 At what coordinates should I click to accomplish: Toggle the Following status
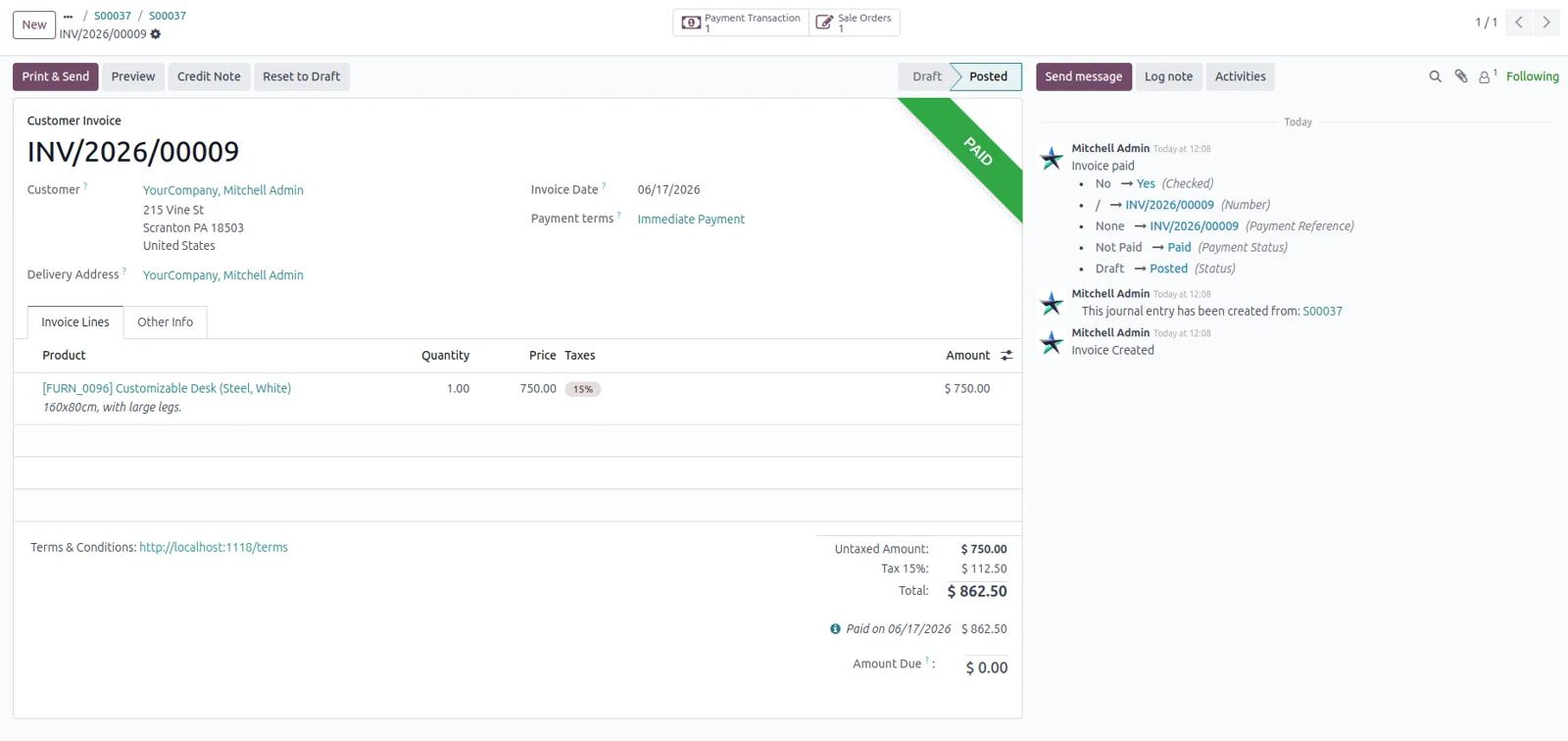pyautogui.click(x=1532, y=76)
